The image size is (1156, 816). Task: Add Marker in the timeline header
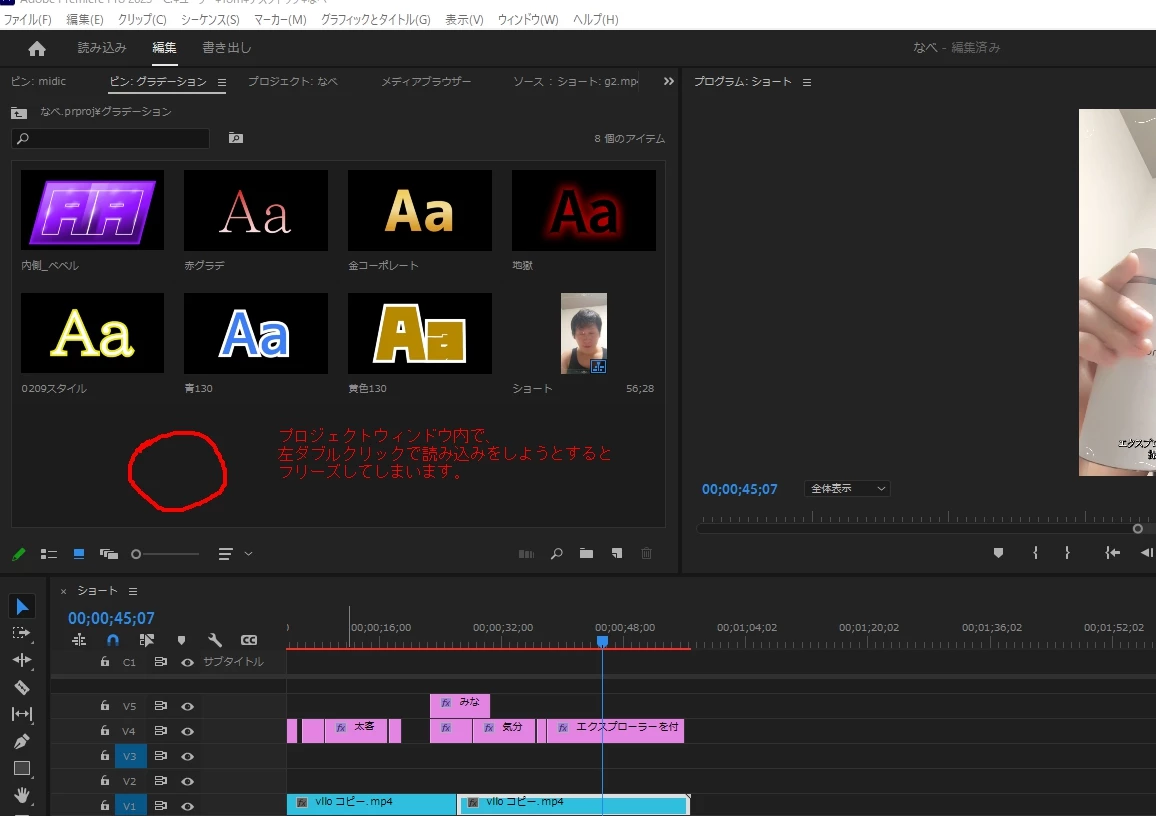tap(181, 640)
